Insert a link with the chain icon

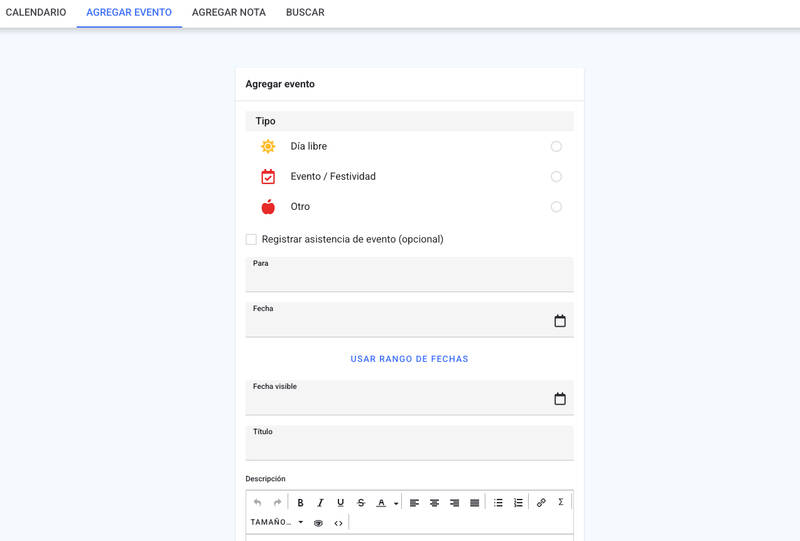tap(541, 503)
